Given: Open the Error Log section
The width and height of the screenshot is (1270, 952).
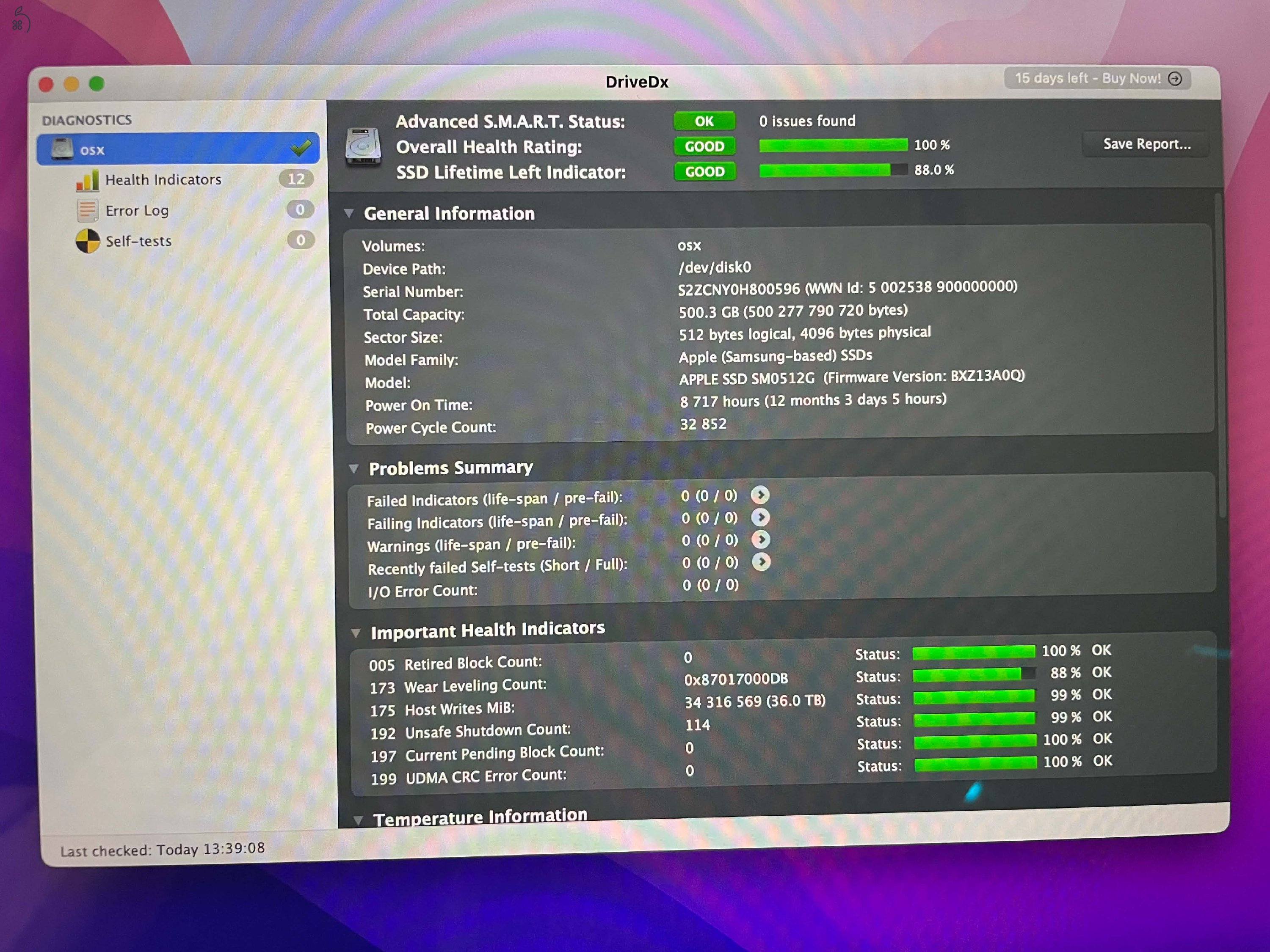Looking at the screenshot, I should click(137, 211).
